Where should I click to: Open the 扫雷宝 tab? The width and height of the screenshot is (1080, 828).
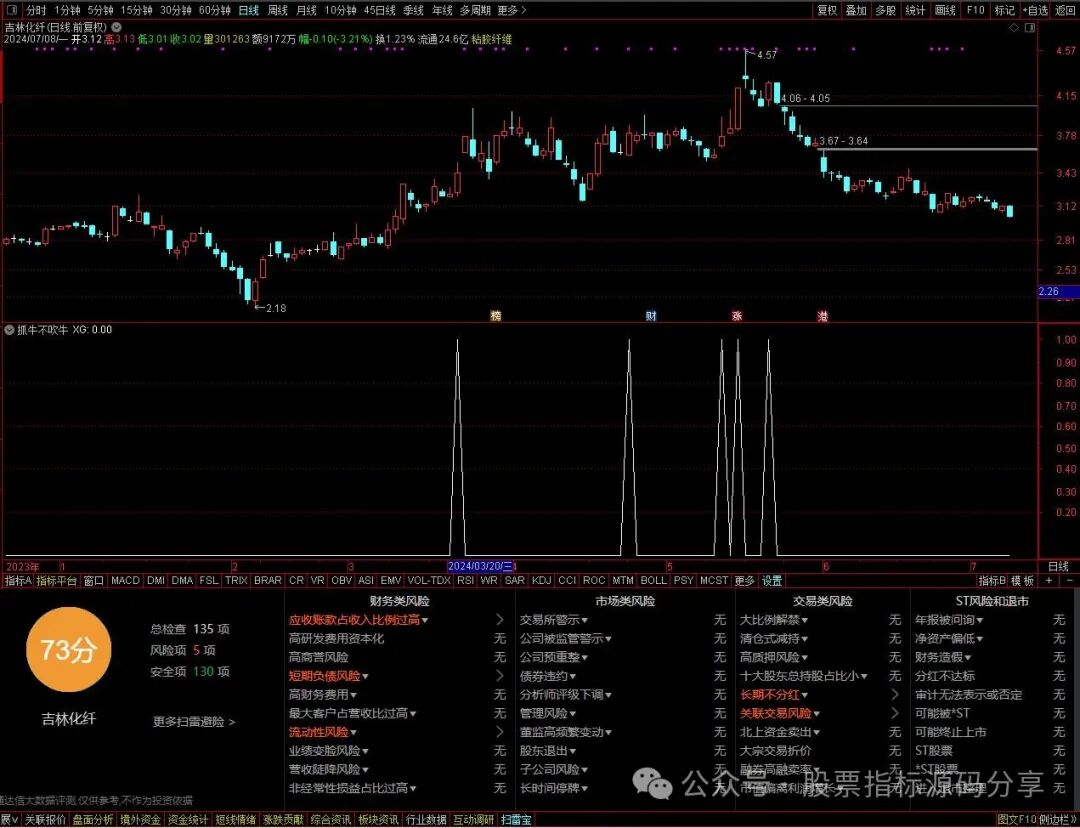click(x=516, y=820)
